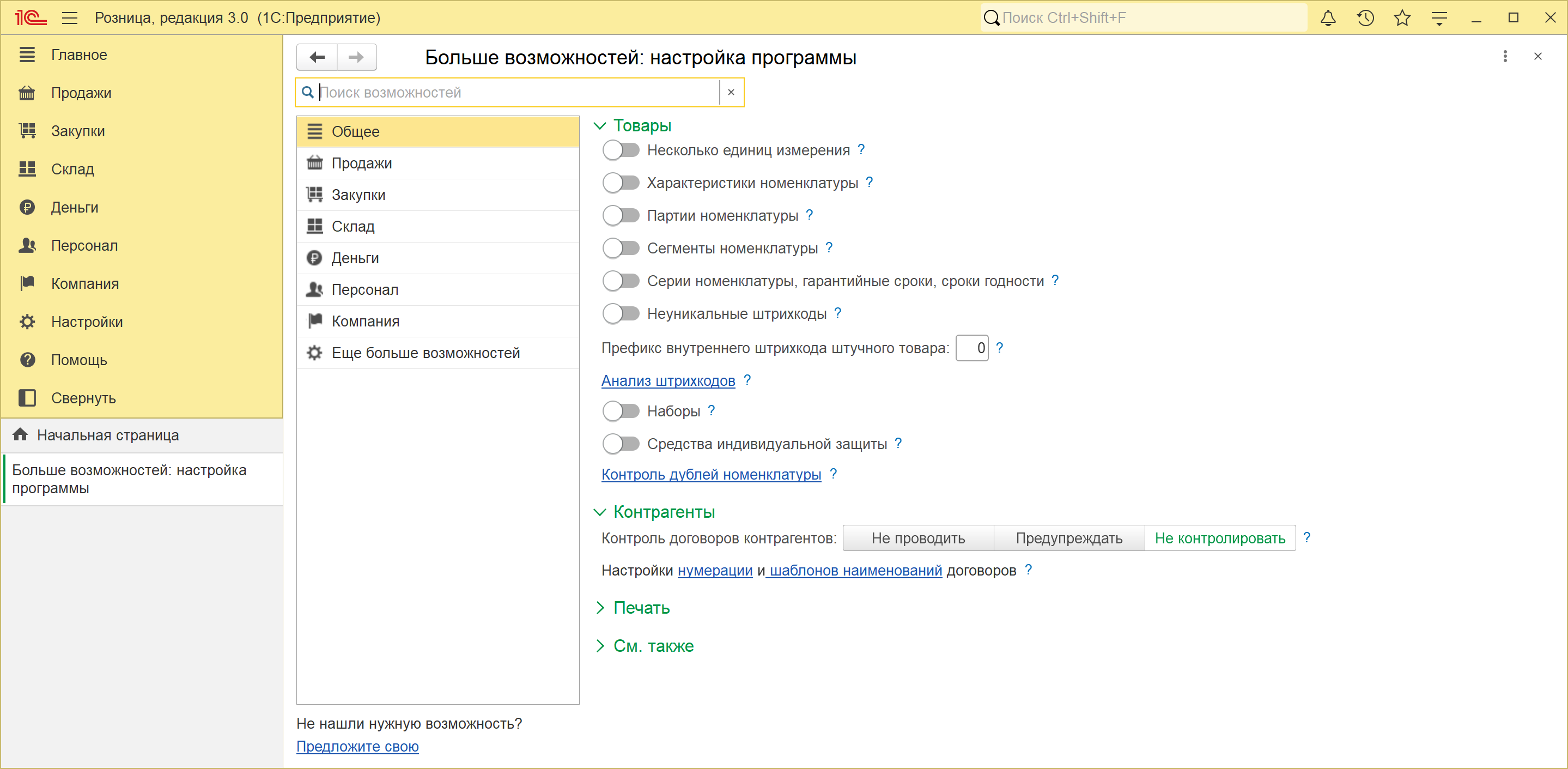Collapse the sidebar with Свернуть
Screen dimensions: 1568x769
[141, 398]
